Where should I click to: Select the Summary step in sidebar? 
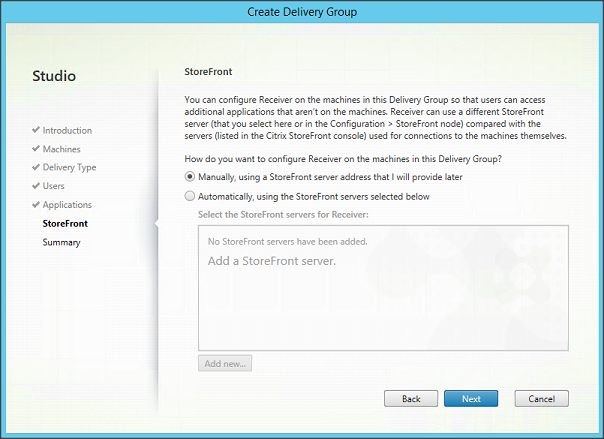[x=61, y=243]
